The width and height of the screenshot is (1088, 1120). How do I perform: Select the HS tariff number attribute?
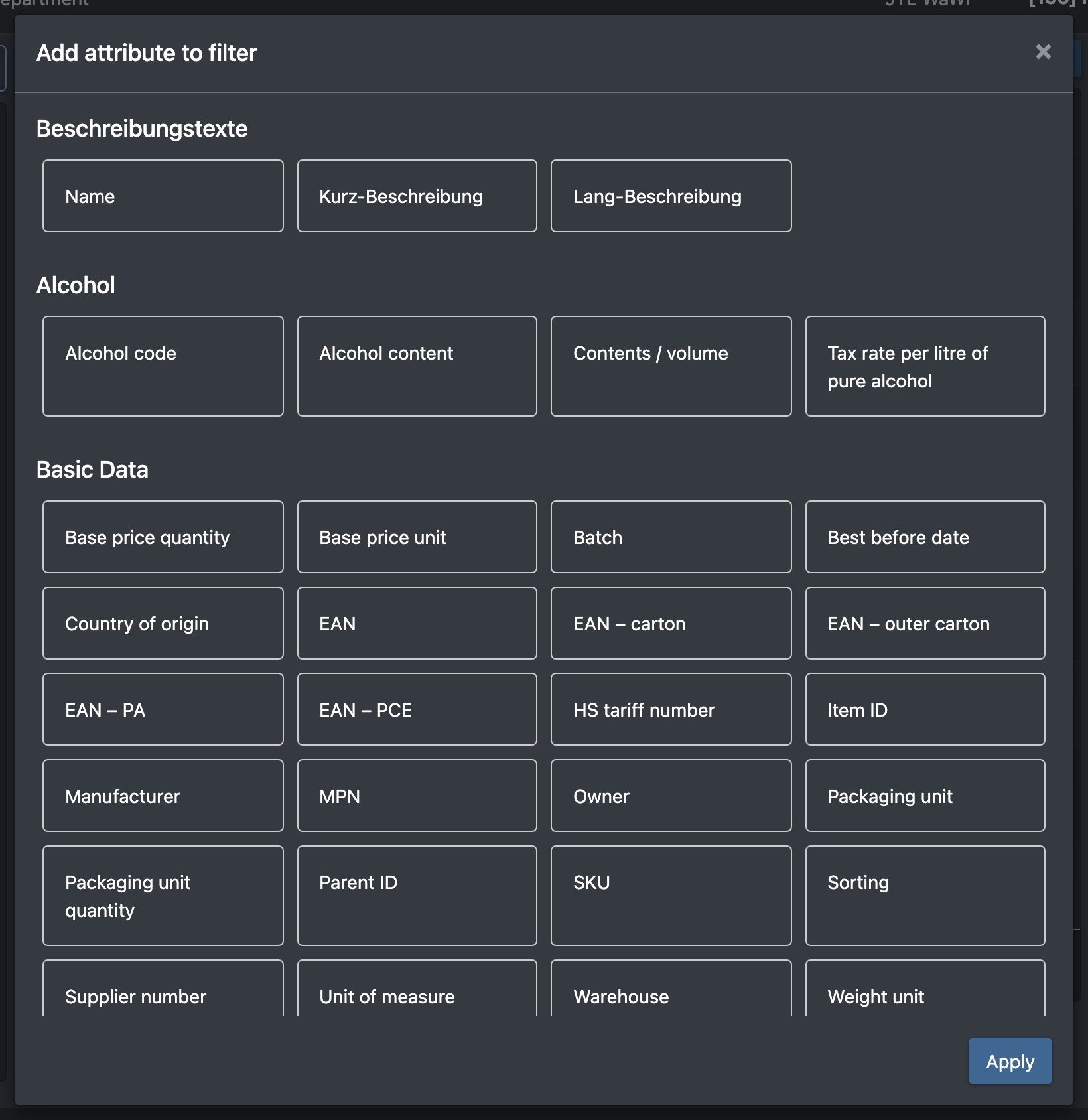(x=671, y=709)
